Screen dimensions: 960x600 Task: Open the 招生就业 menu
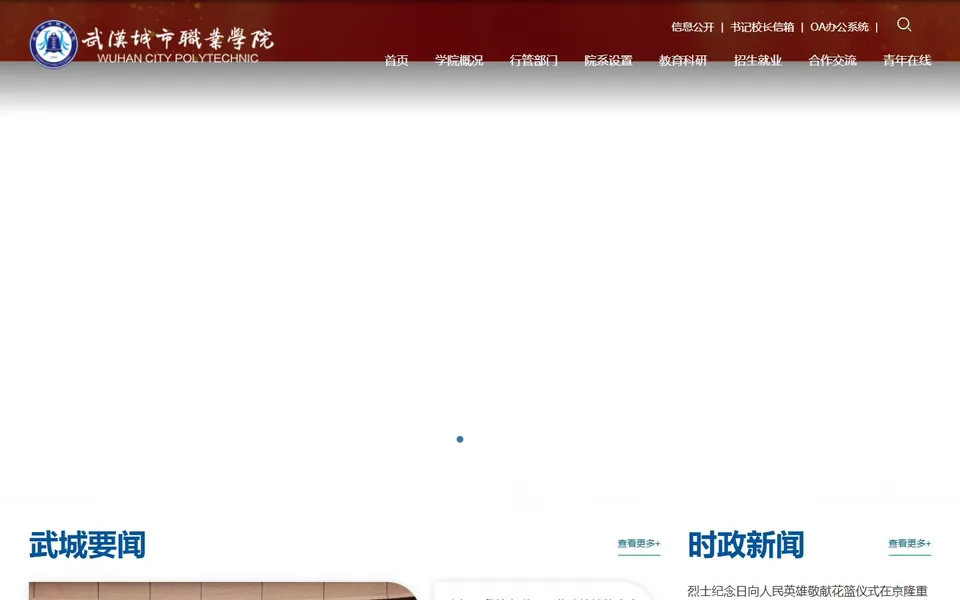pyautogui.click(x=757, y=60)
